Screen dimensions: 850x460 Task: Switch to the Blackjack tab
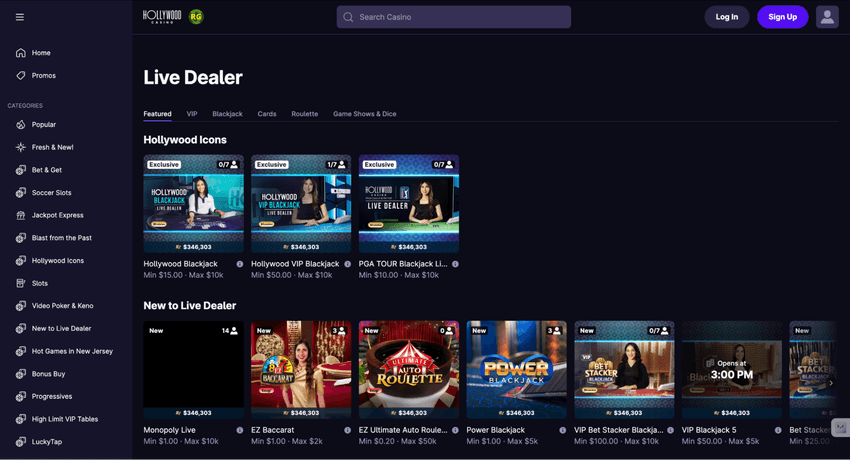(227, 114)
